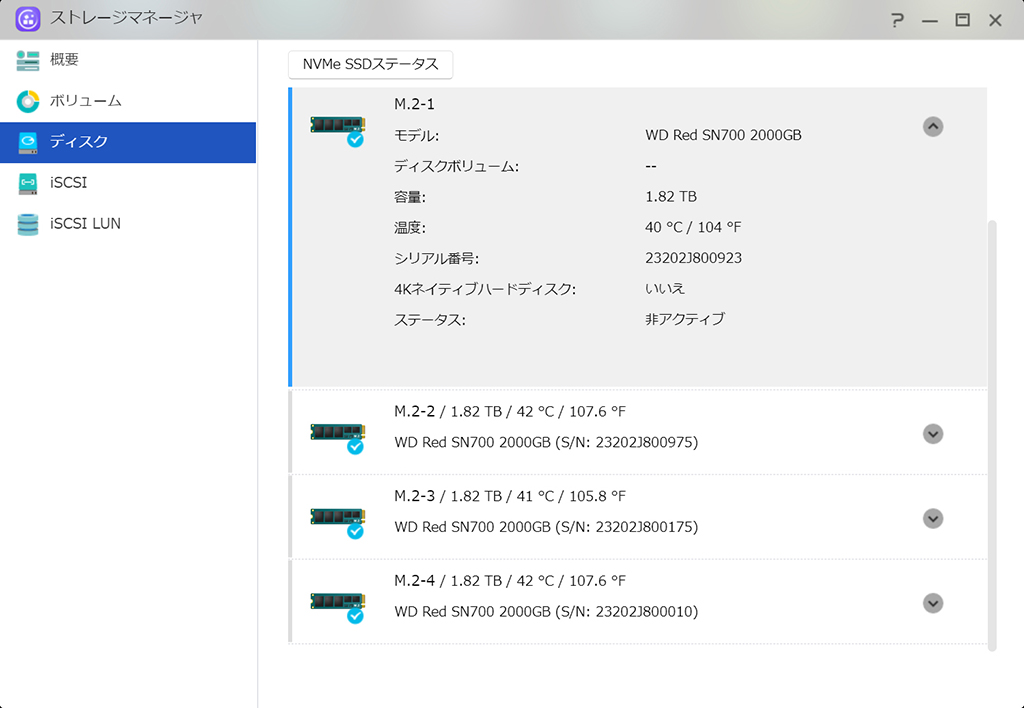Expand the M.2-3 disk details
This screenshot has height=708, width=1024.
[933, 519]
